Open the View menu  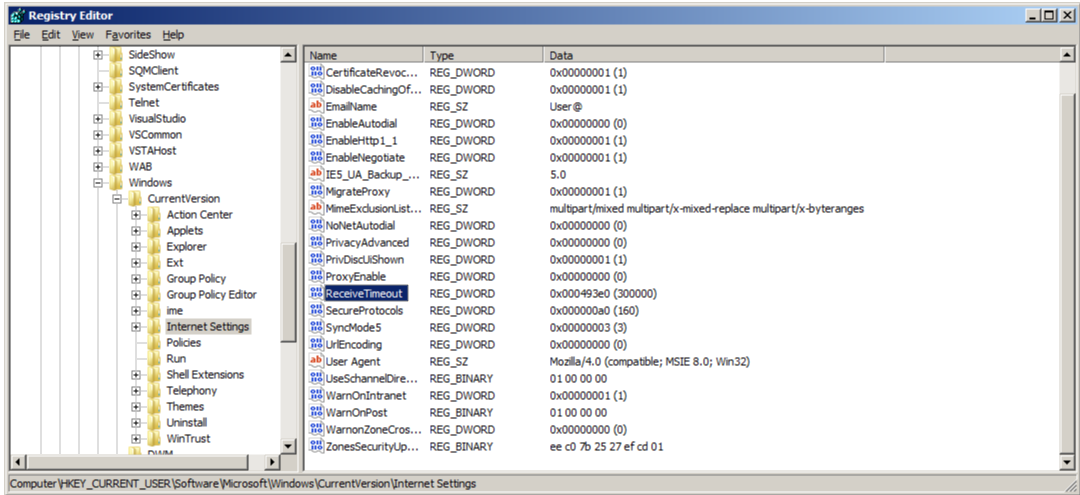click(x=83, y=34)
